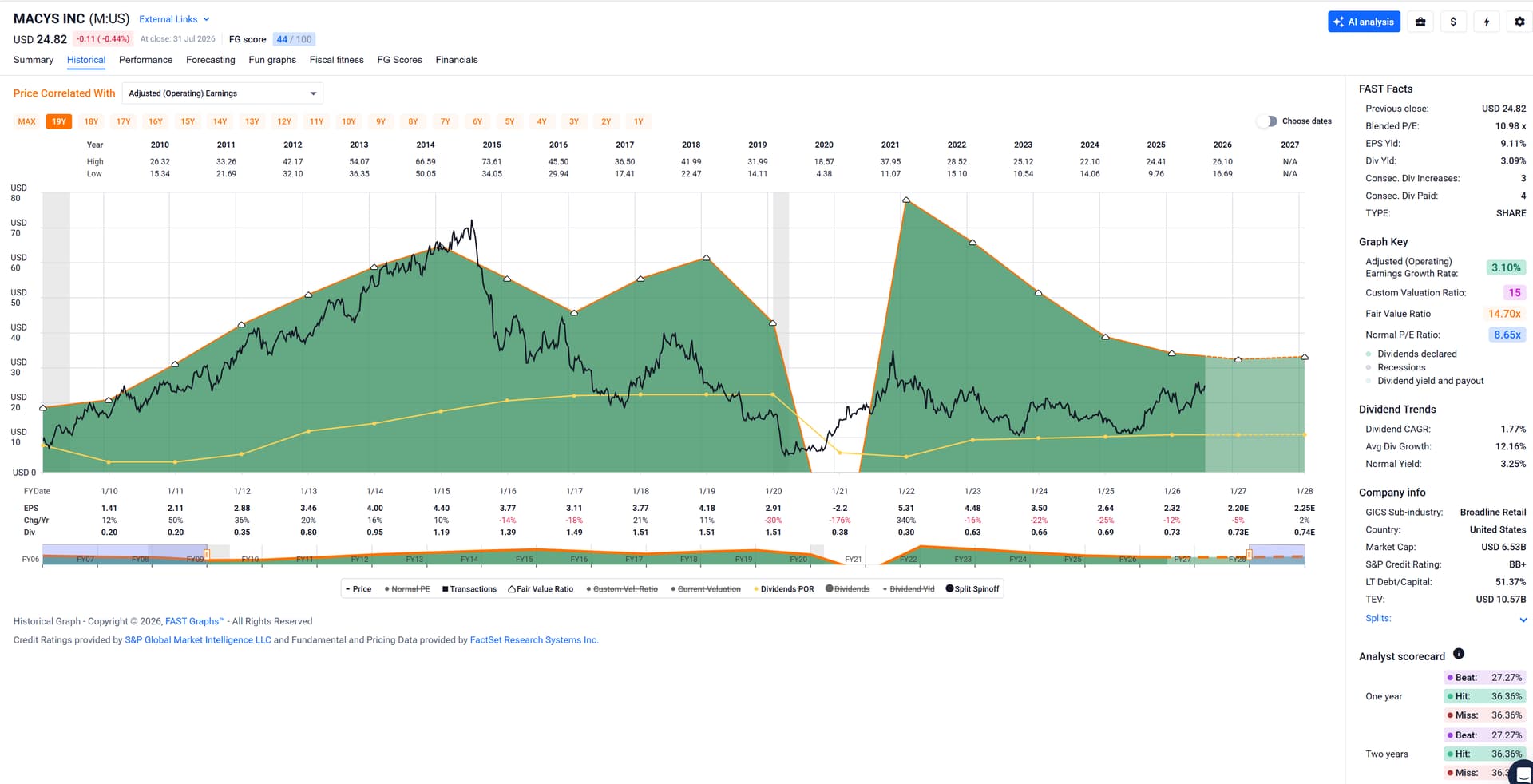1533x784 pixels.
Task: Click the Analyst scorecard info icon
Action: pos(1459,654)
